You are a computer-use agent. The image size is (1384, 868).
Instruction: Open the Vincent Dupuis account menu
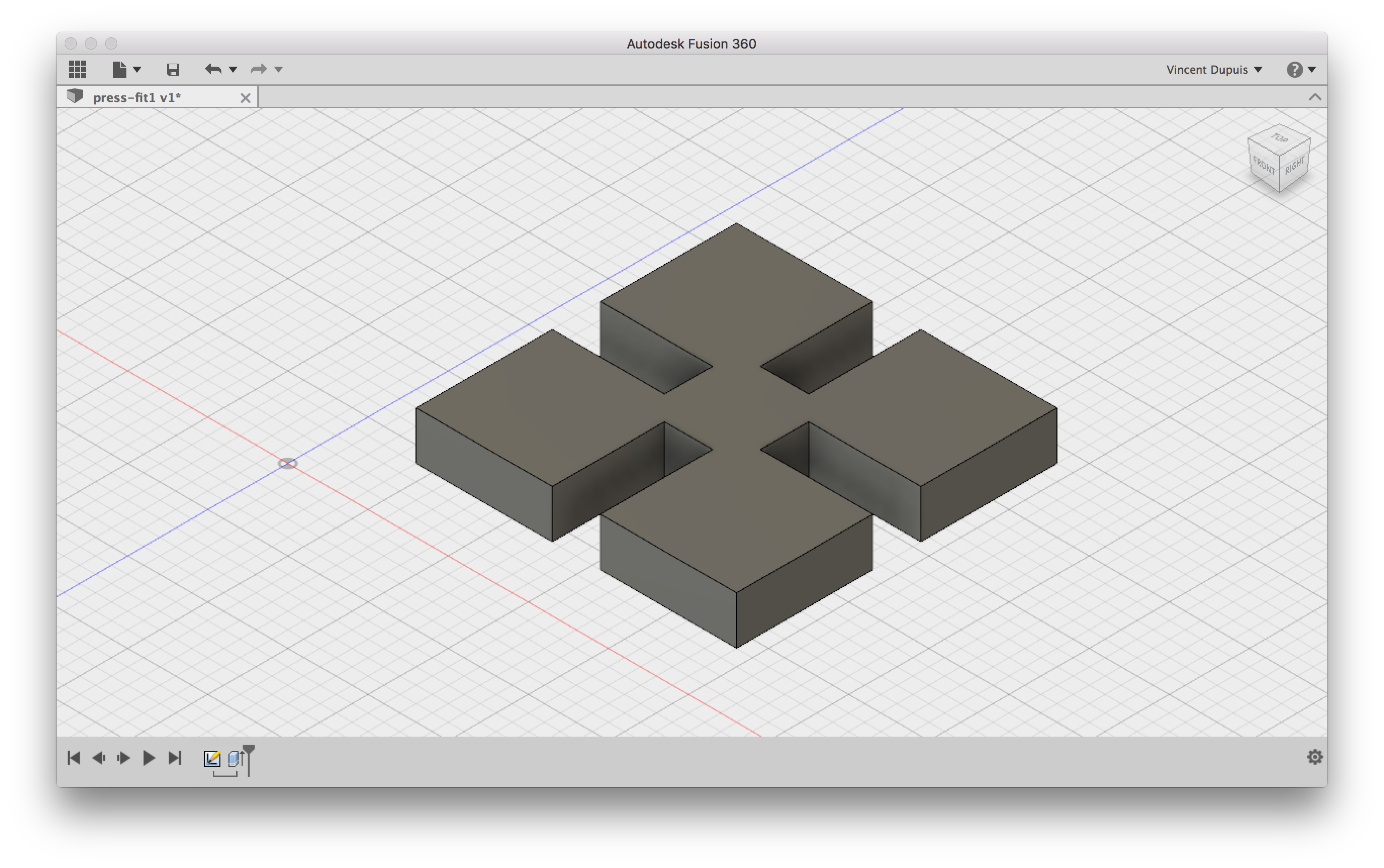click(1214, 69)
